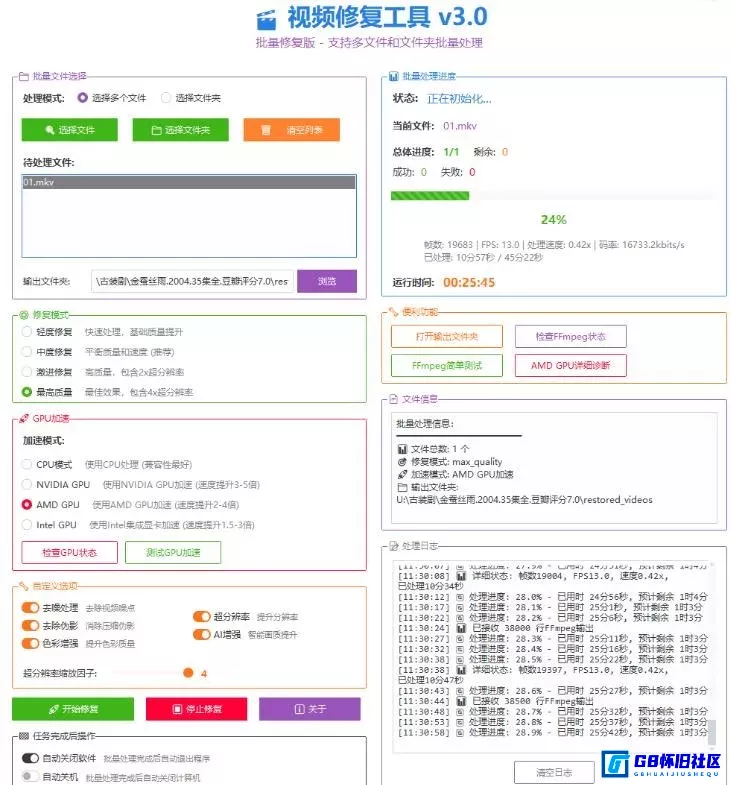Image resolution: width=731 pixels, height=785 pixels.
Task: Click the notepad icon beside 处理日志
Action: coord(394,546)
